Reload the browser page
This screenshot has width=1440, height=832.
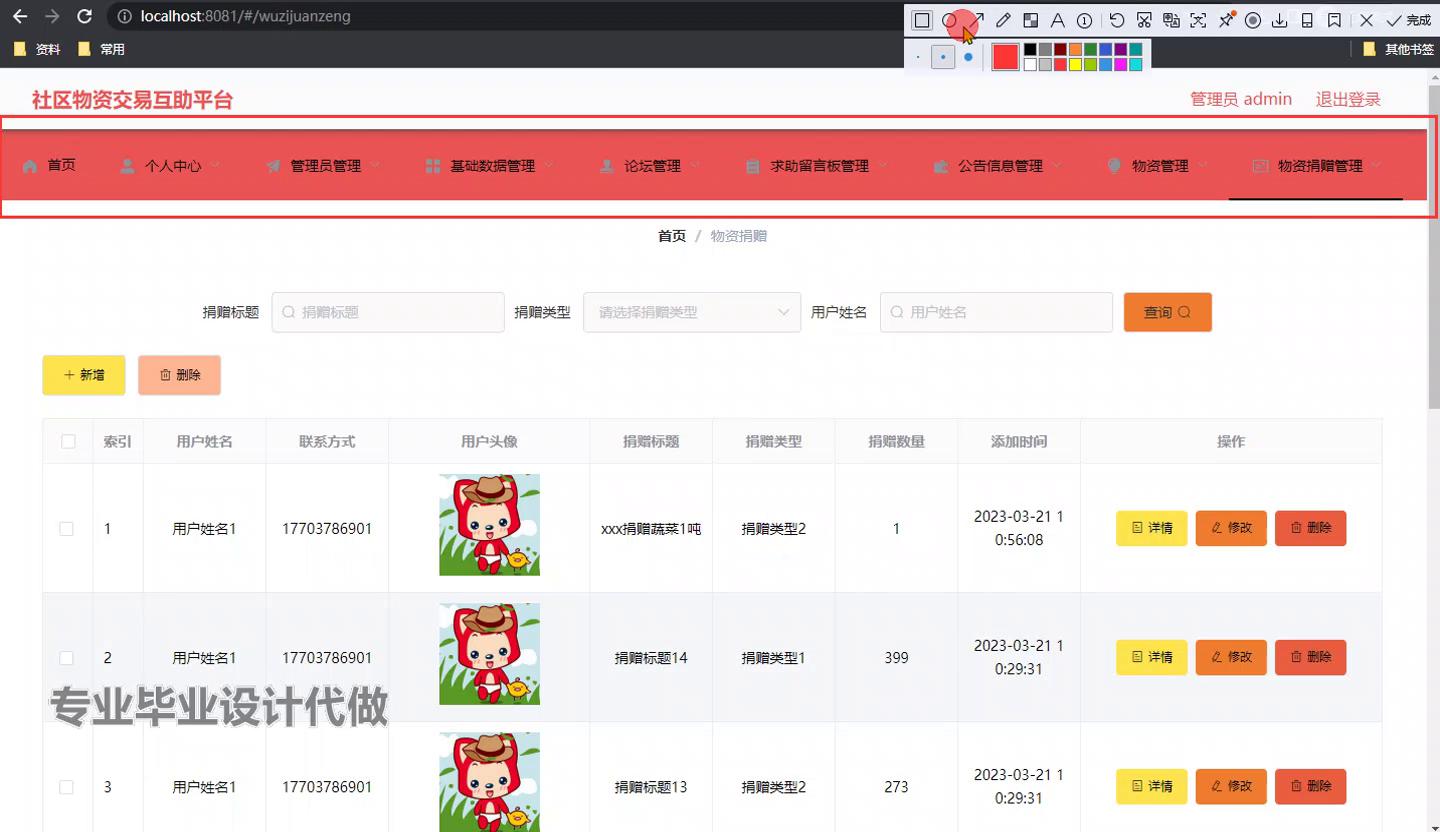(85, 16)
